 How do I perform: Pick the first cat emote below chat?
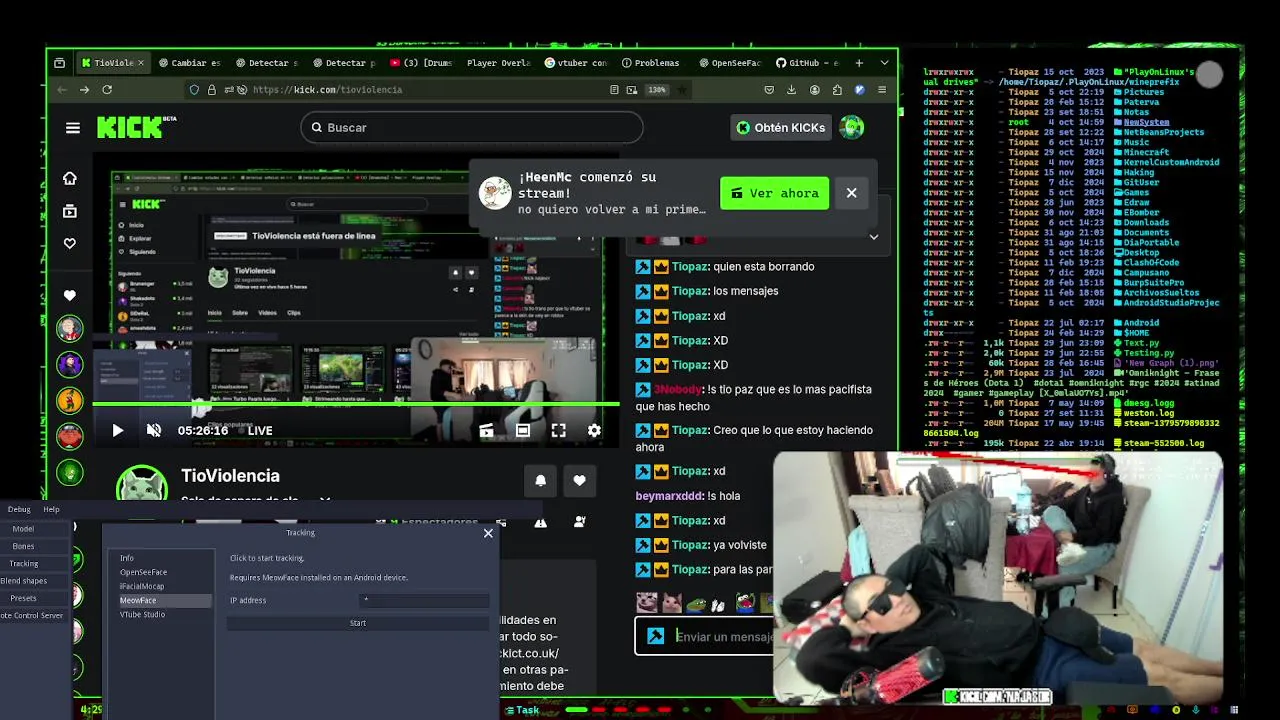tap(646, 603)
